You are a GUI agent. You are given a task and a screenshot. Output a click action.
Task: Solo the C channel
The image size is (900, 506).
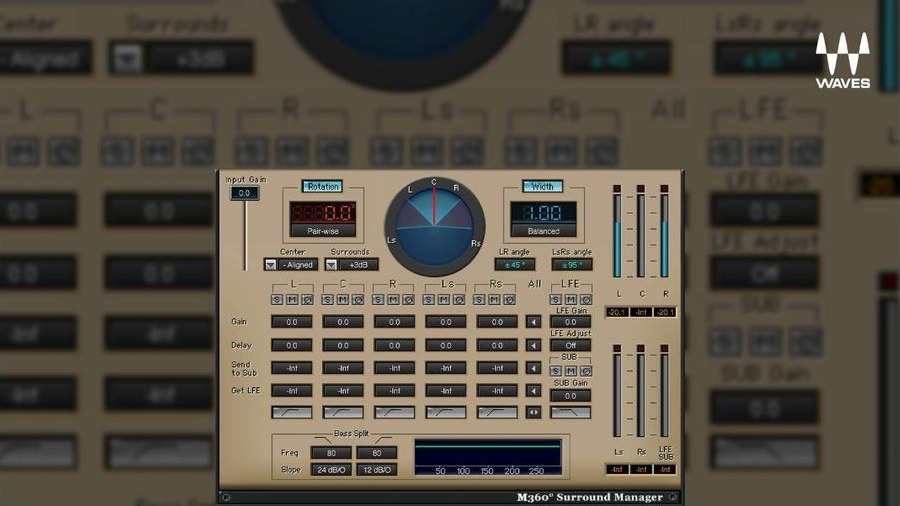(x=328, y=299)
